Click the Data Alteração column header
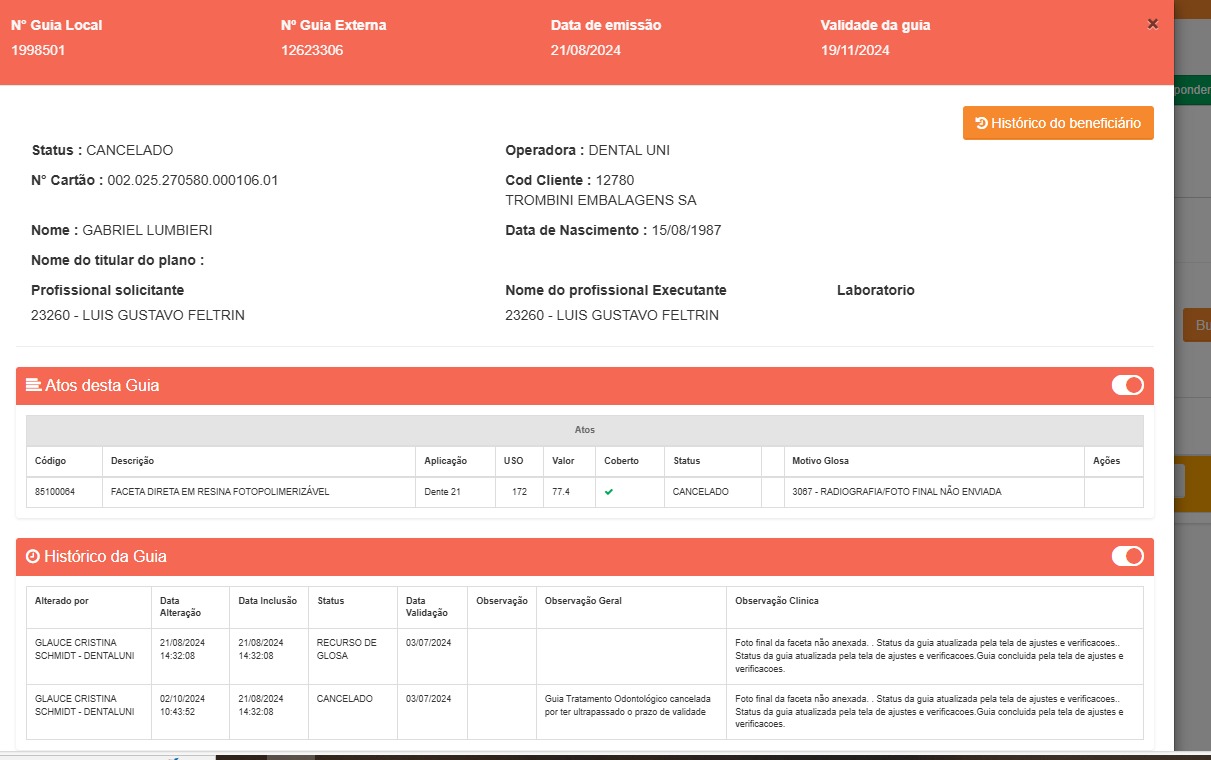The width and height of the screenshot is (1211, 760). coord(182,607)
